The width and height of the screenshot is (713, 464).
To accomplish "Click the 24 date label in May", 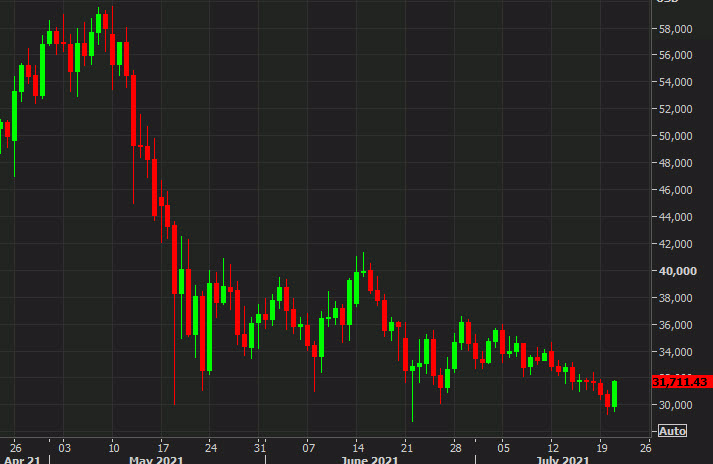I will 211,448.
